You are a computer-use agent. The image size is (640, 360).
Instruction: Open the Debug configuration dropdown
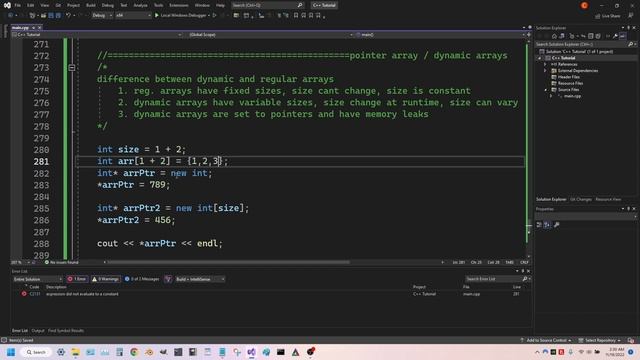102,15
